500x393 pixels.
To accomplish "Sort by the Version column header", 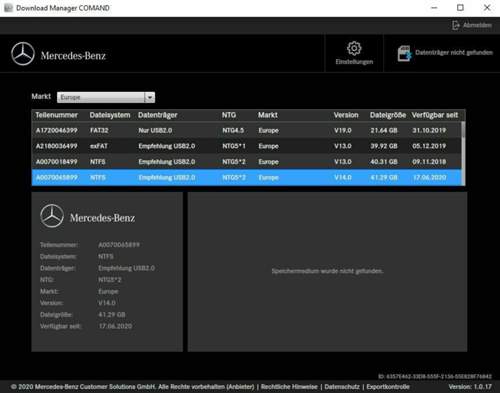I will [346, 115].
